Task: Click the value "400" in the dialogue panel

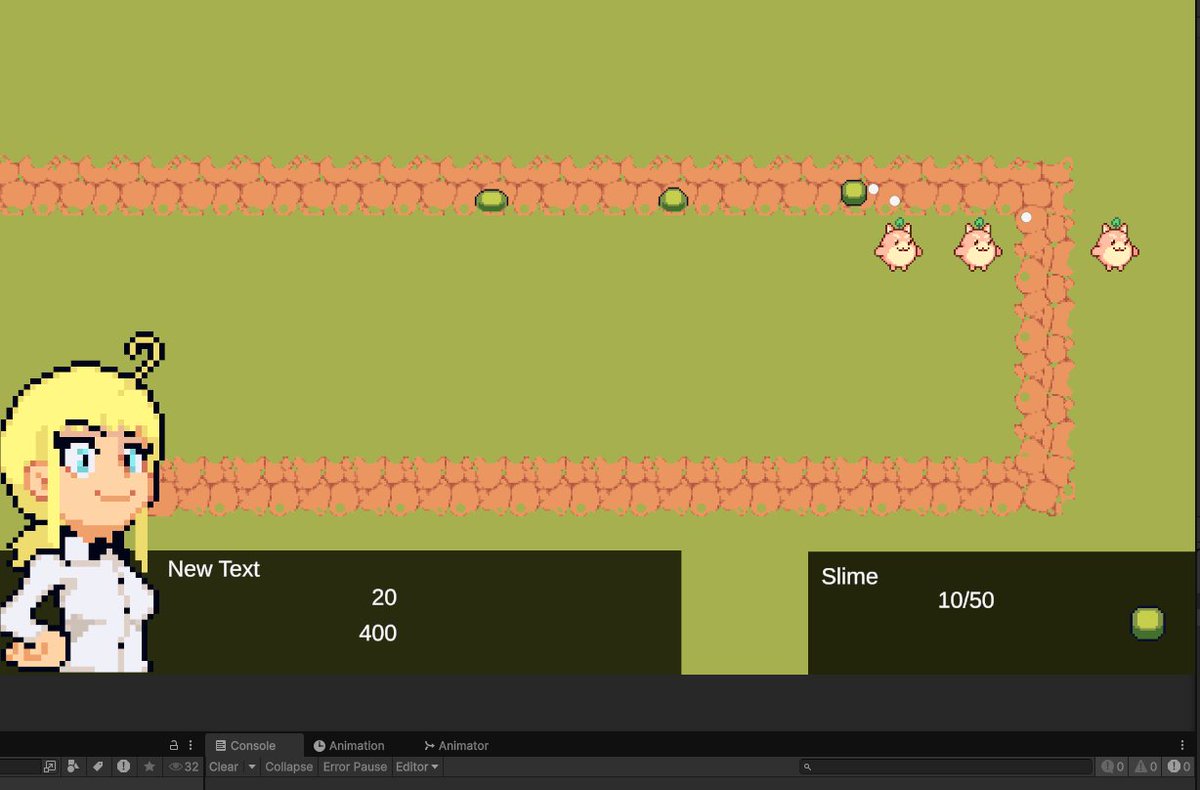Action: (x=378, y=633)
